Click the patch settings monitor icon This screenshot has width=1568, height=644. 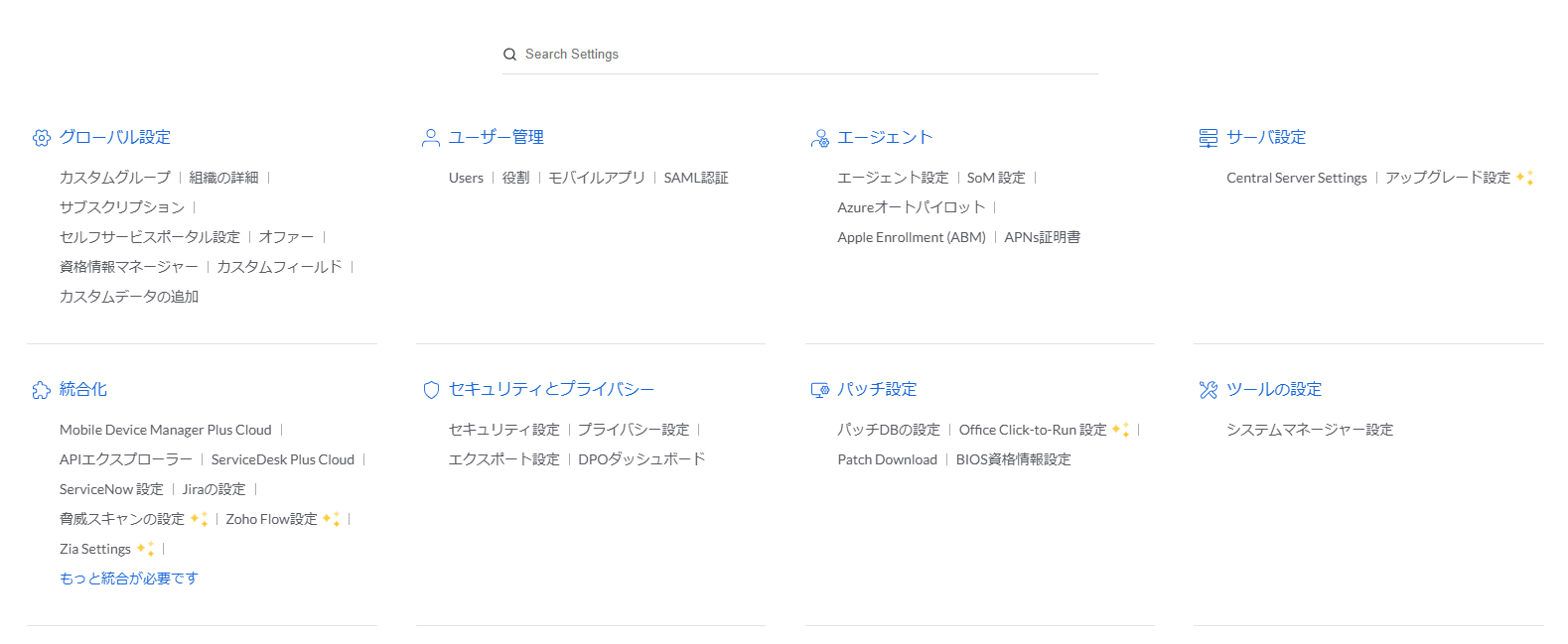(x=820, y=390)
